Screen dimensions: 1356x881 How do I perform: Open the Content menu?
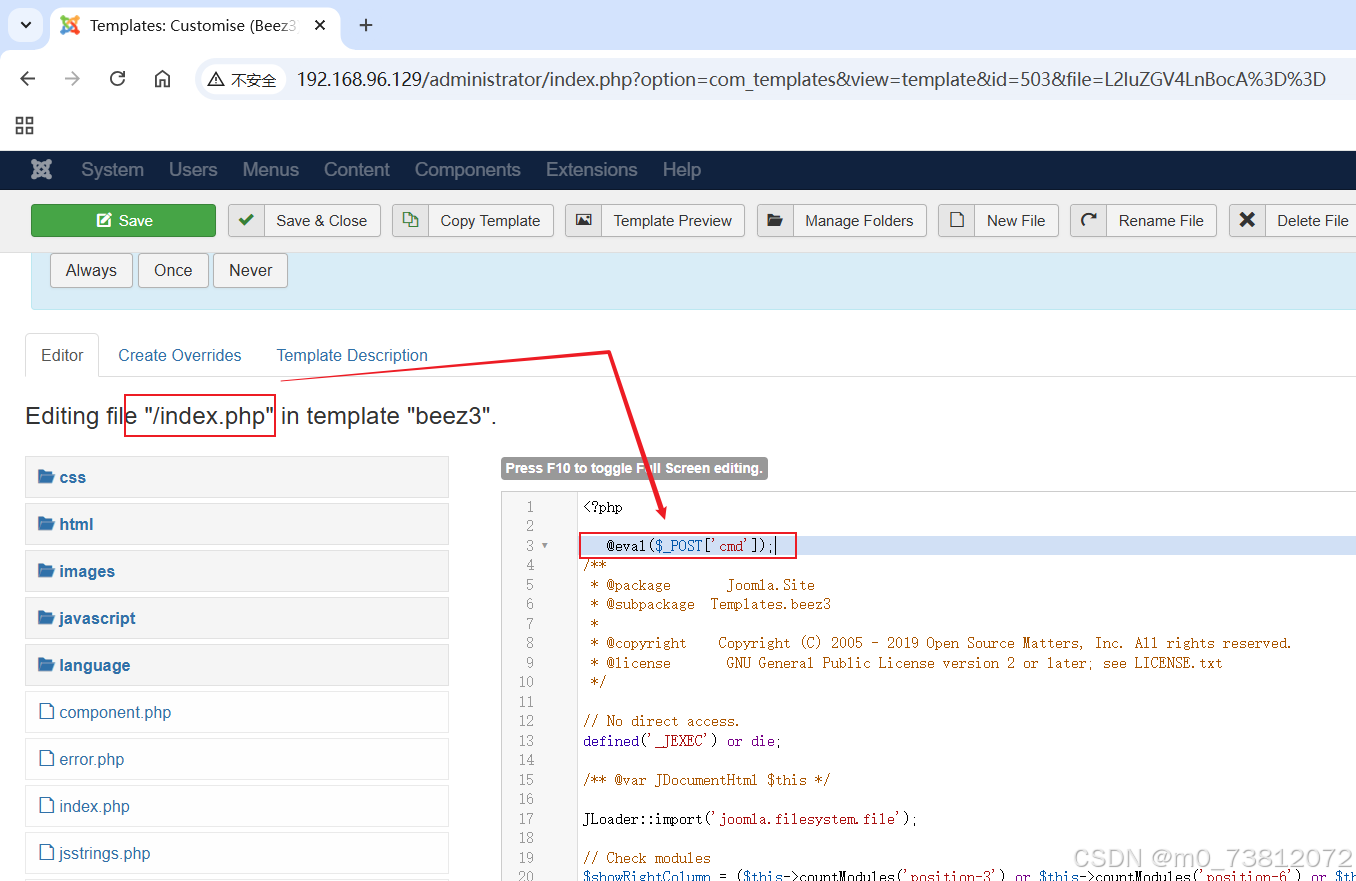coord(357,169)
